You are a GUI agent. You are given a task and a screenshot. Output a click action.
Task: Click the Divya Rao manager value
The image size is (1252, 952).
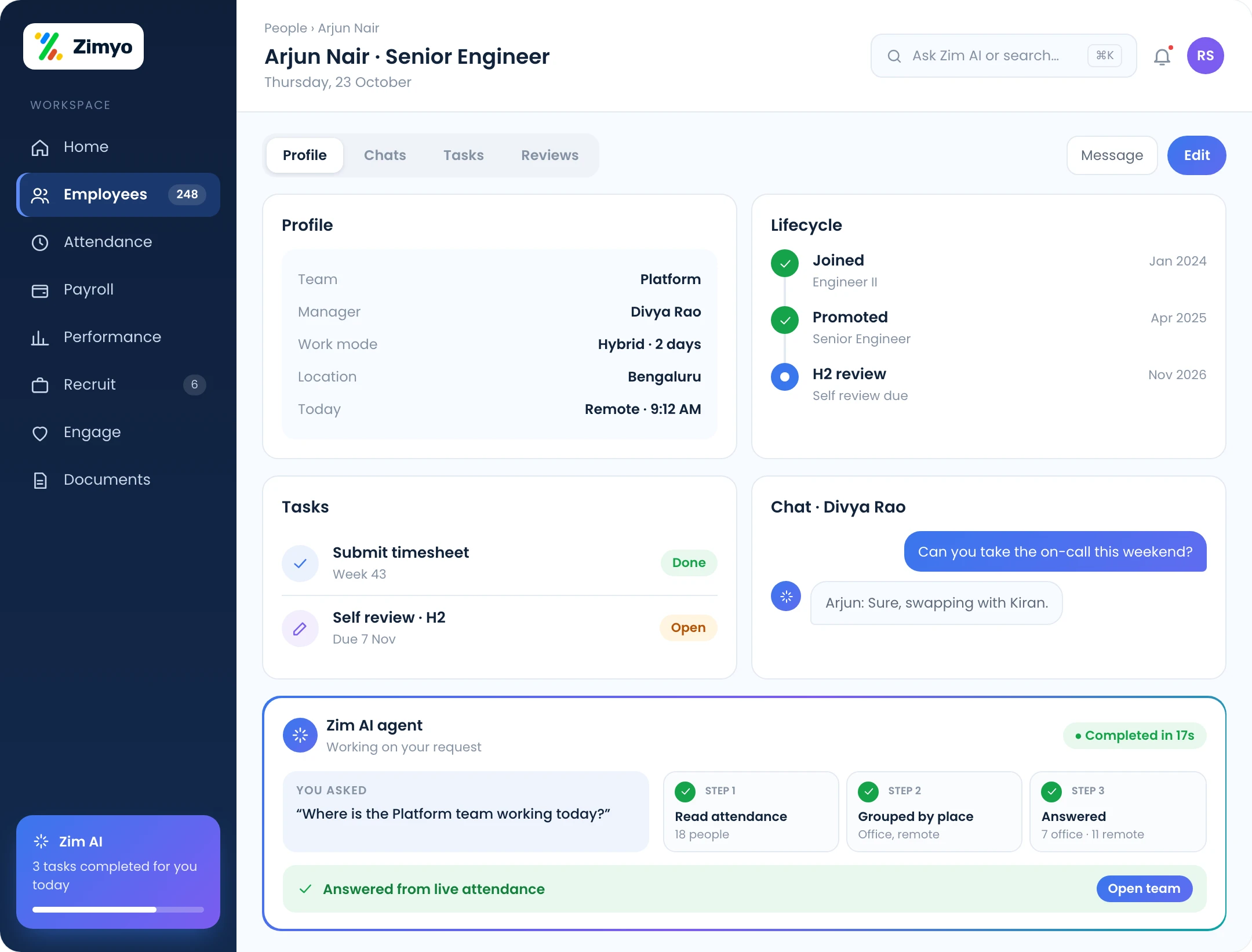[x=665, y=312]
